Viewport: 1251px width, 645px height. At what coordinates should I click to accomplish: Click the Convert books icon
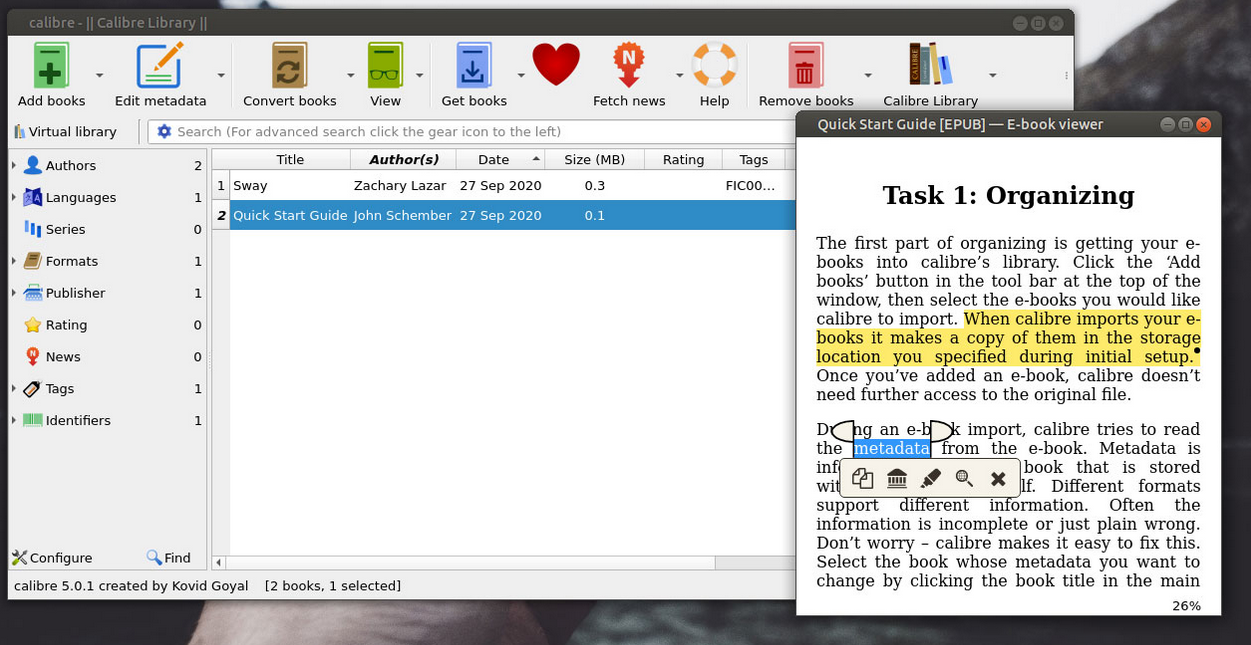289,67
